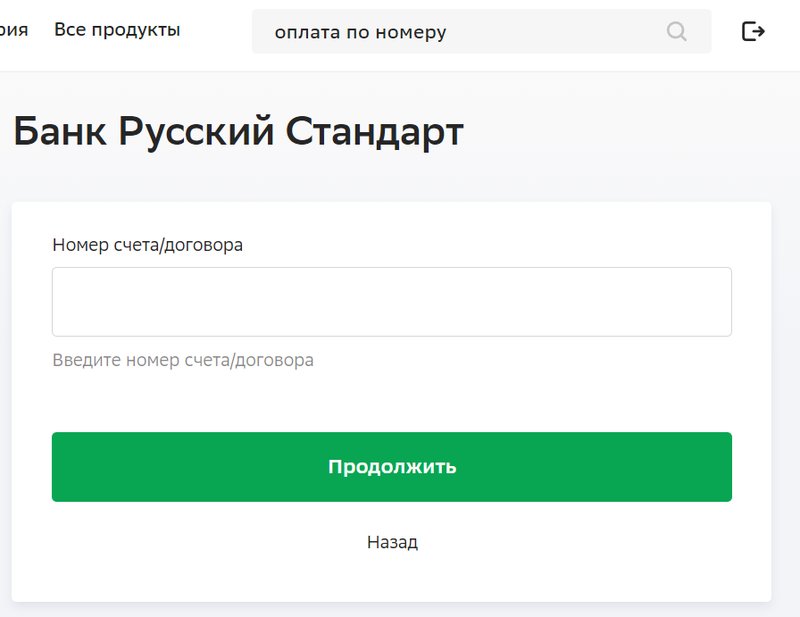Focus the search field with оплата по номеру
This screenshot has width=800, height=617.
[482, 31]
